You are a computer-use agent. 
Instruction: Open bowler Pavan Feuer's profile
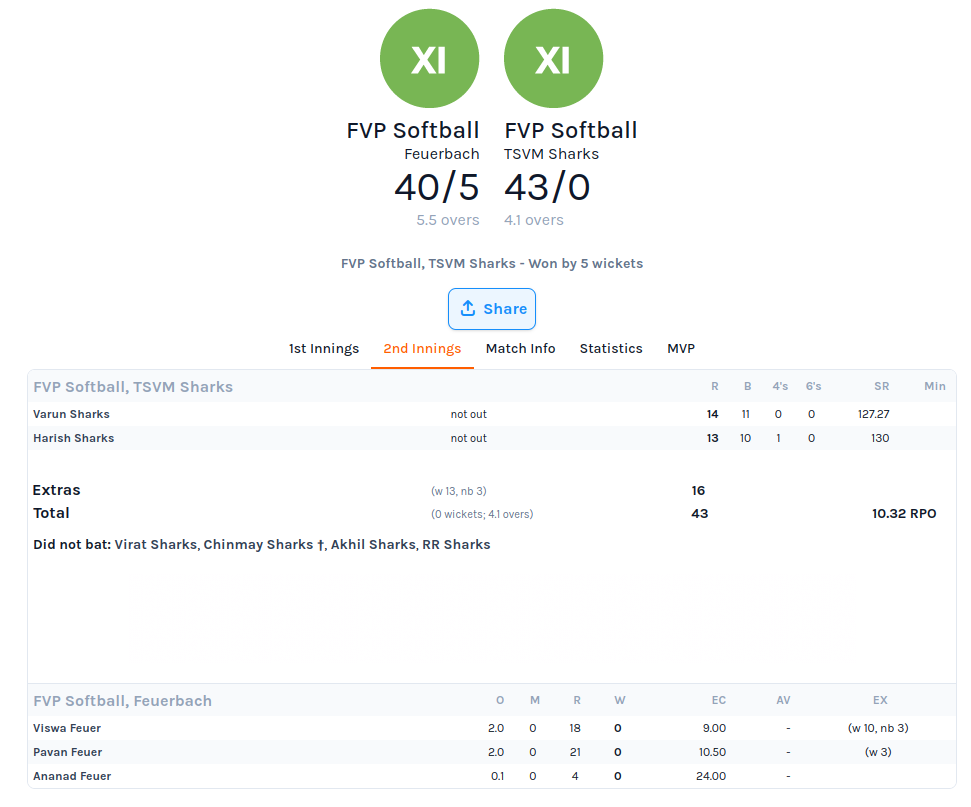click(x=67, y=752)
